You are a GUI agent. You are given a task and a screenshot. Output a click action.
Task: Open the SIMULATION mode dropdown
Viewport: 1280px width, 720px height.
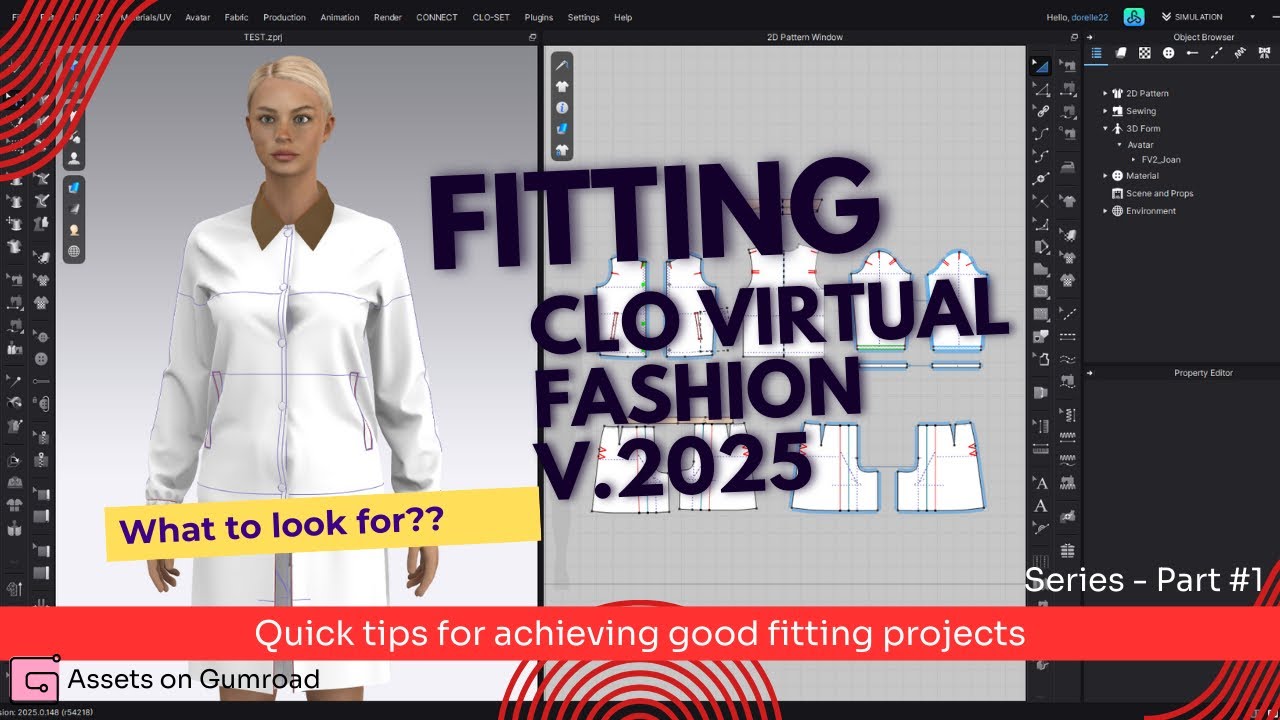pos(1199,17)
